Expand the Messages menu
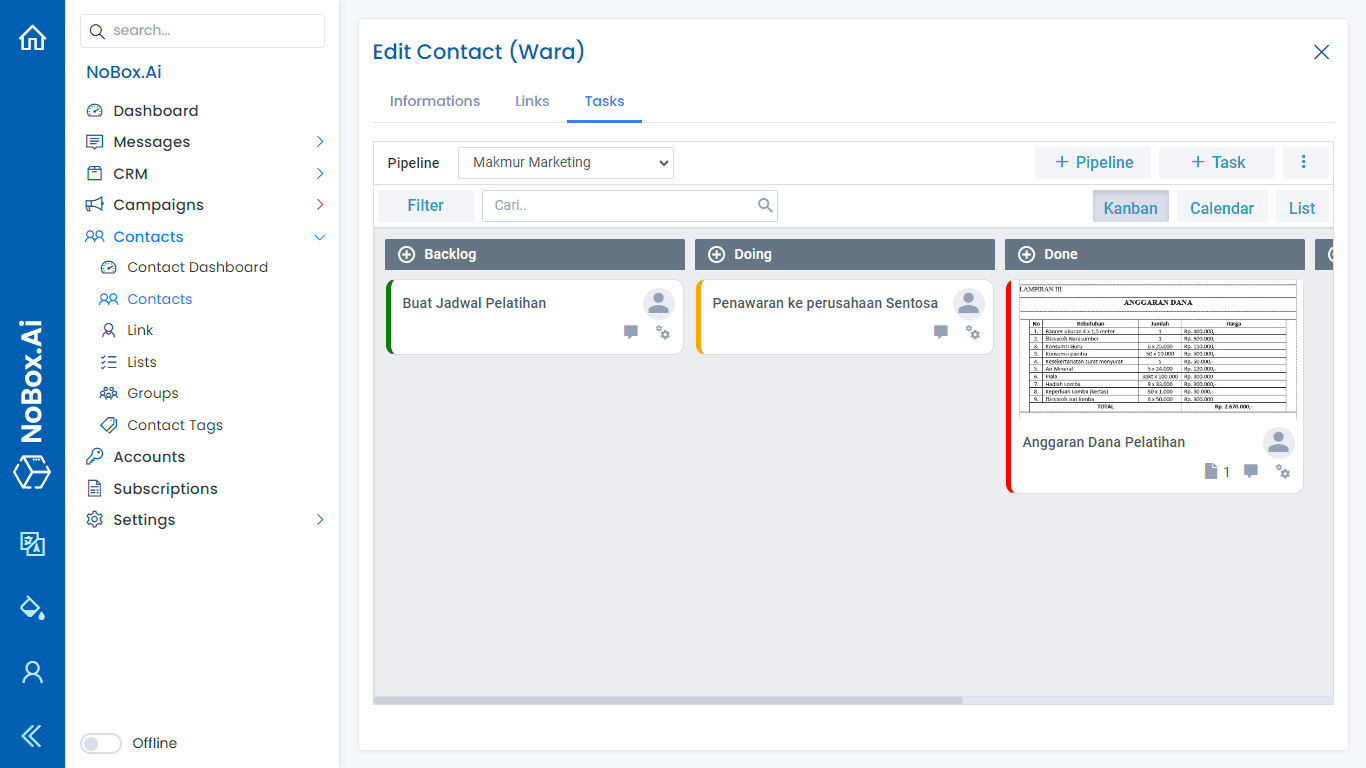Image resolution: width=1366 pixels, height=768 pixels. pos(319,142)
